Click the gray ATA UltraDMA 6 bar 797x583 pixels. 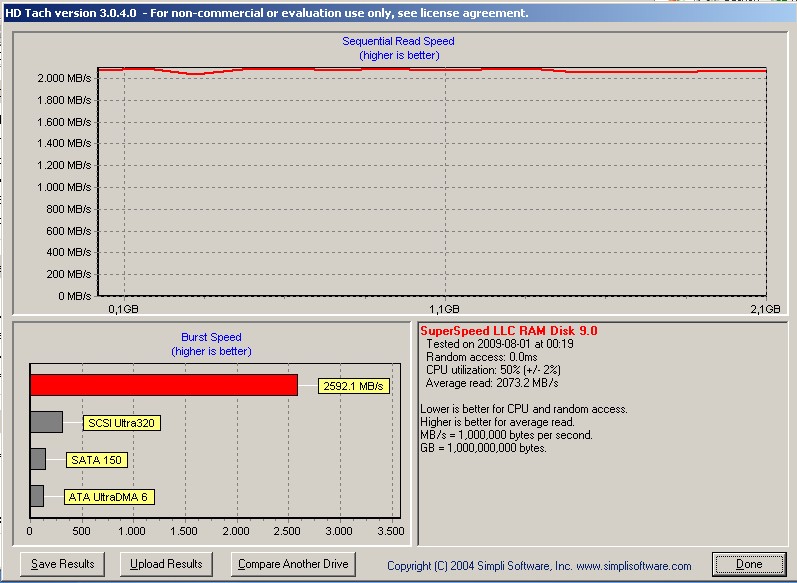tap(37, 496)
